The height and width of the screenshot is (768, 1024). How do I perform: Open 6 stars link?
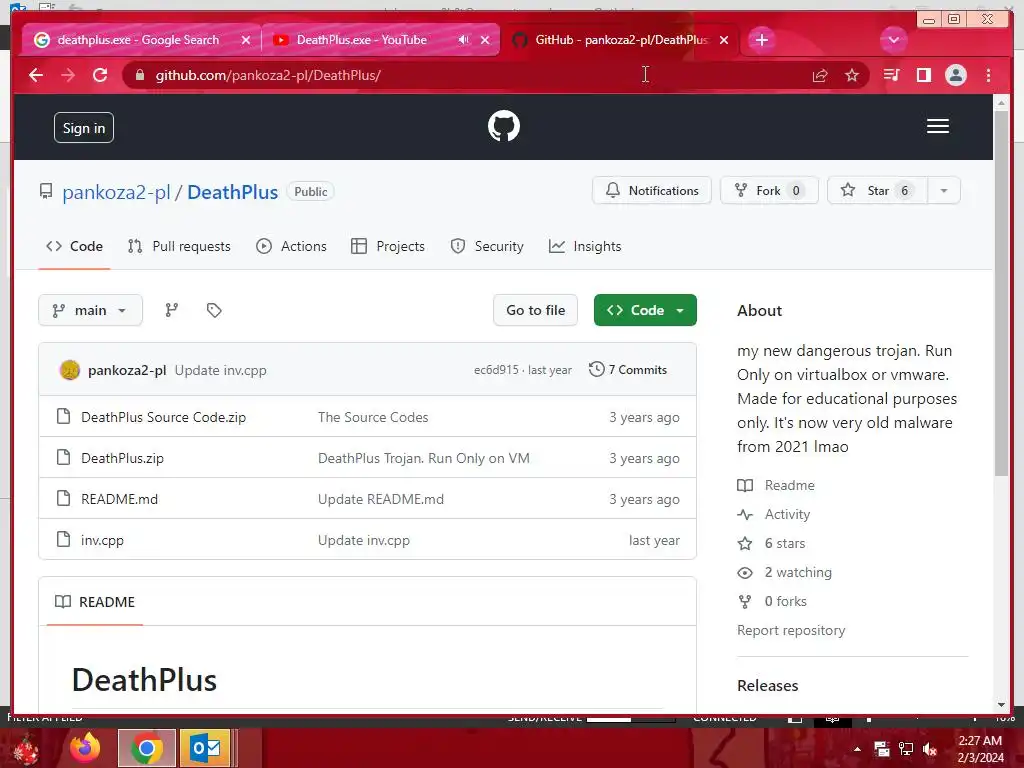point(771,543)
